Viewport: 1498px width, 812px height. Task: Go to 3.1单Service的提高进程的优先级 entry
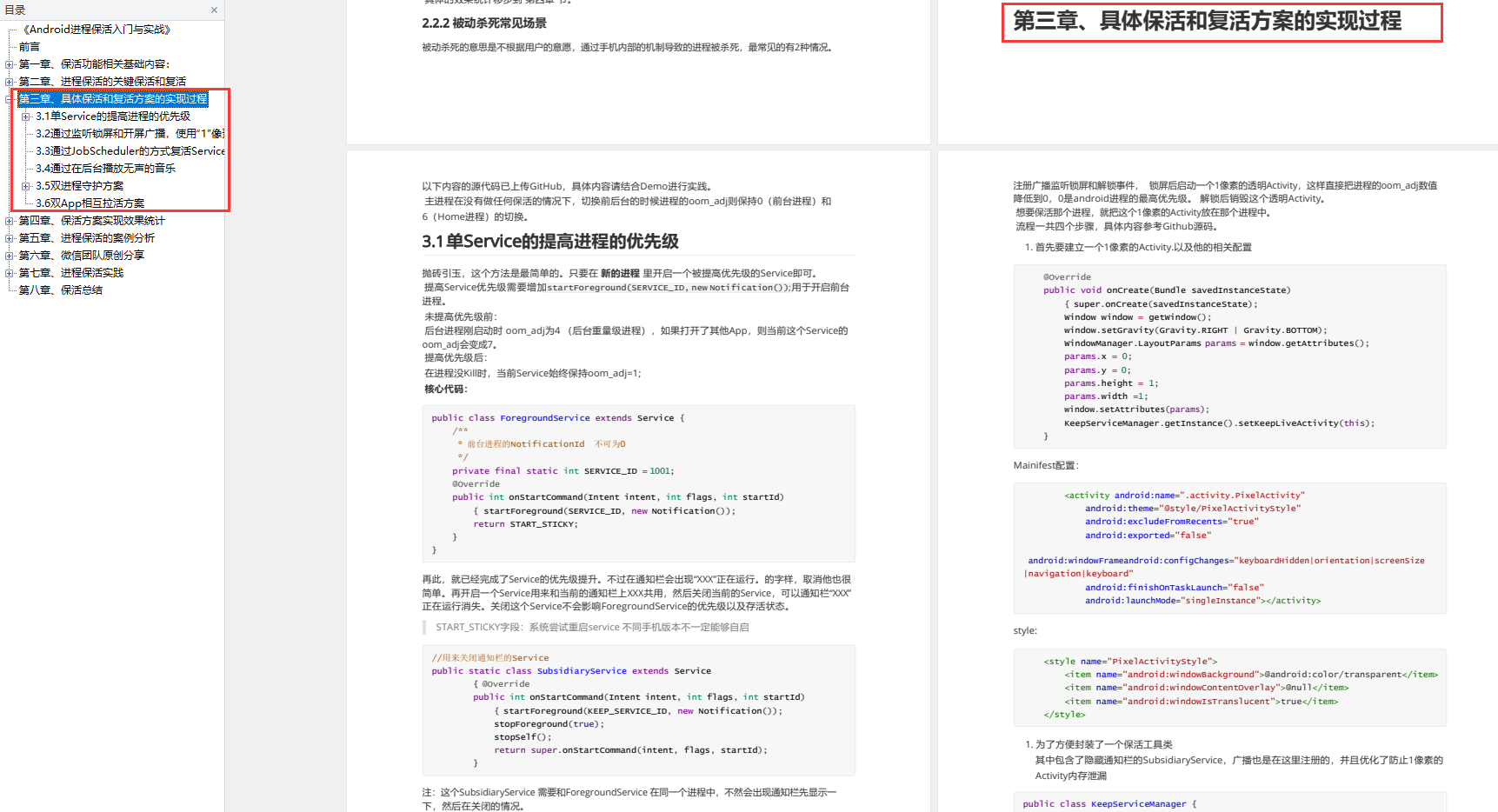point(113,116)
